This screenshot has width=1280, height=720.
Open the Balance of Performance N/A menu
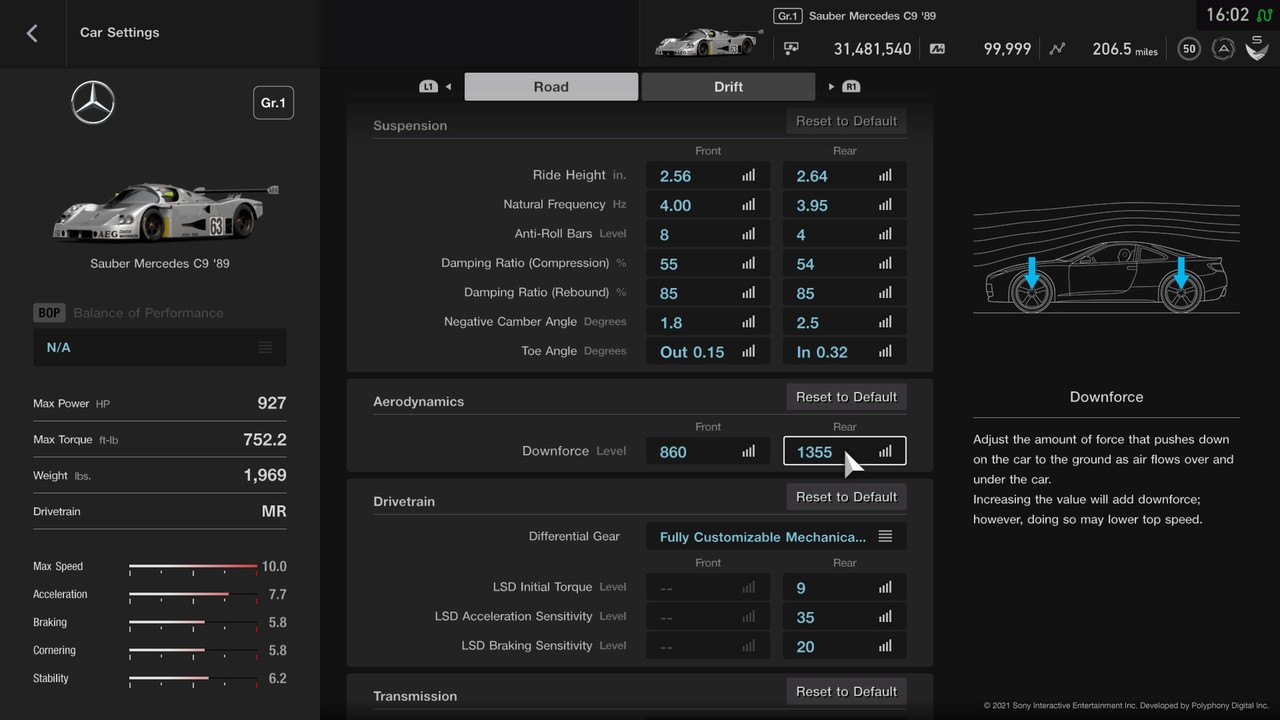click(160, 347)
